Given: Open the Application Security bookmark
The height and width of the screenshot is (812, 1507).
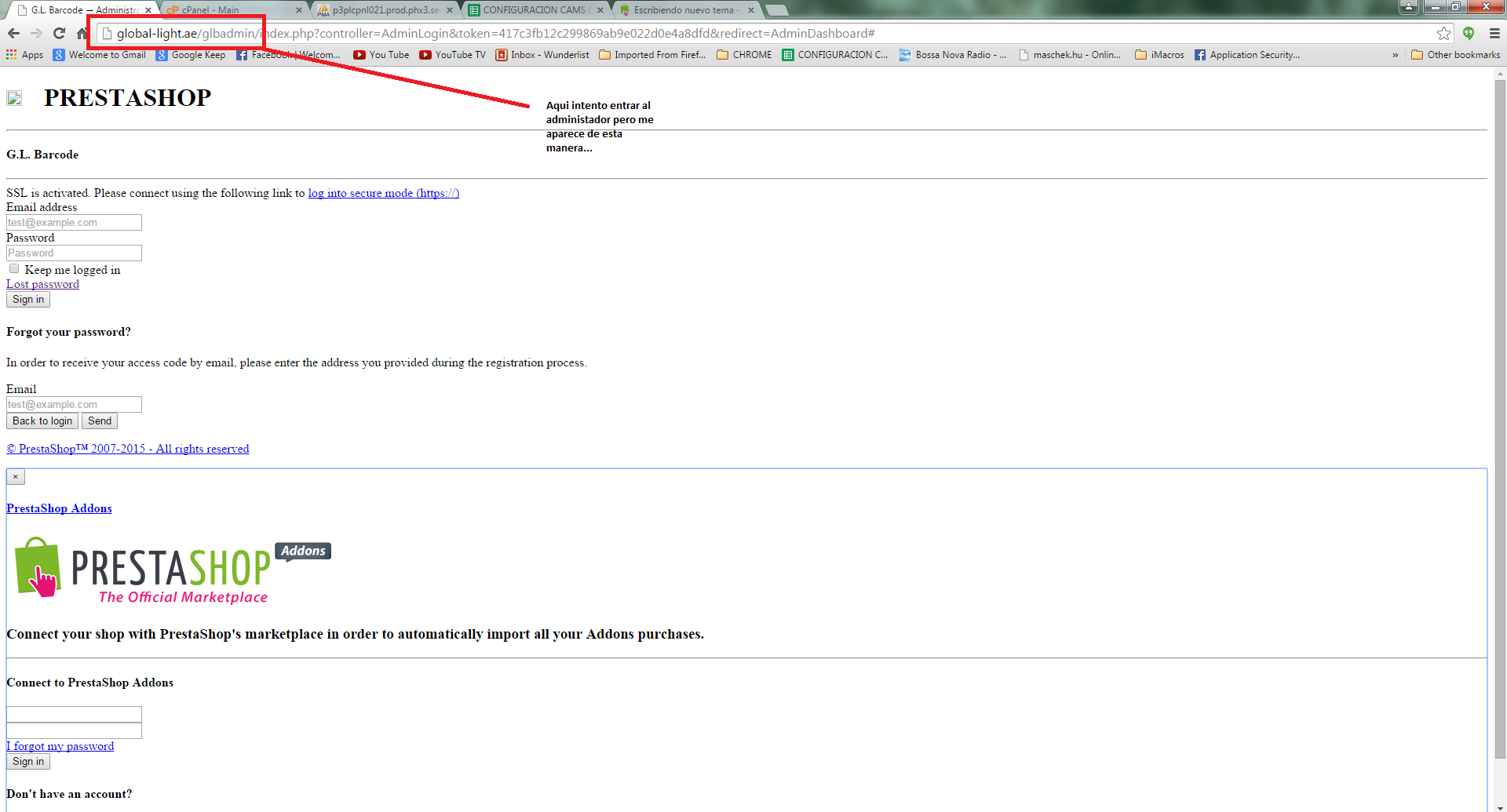Looking at the screenshot, I should coord(1247,55).
